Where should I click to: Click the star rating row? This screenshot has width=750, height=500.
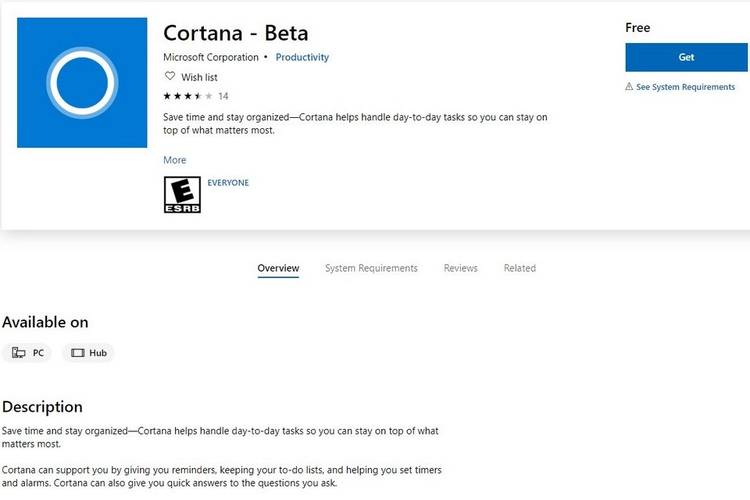pyautogui.click(x=188, y=96)
